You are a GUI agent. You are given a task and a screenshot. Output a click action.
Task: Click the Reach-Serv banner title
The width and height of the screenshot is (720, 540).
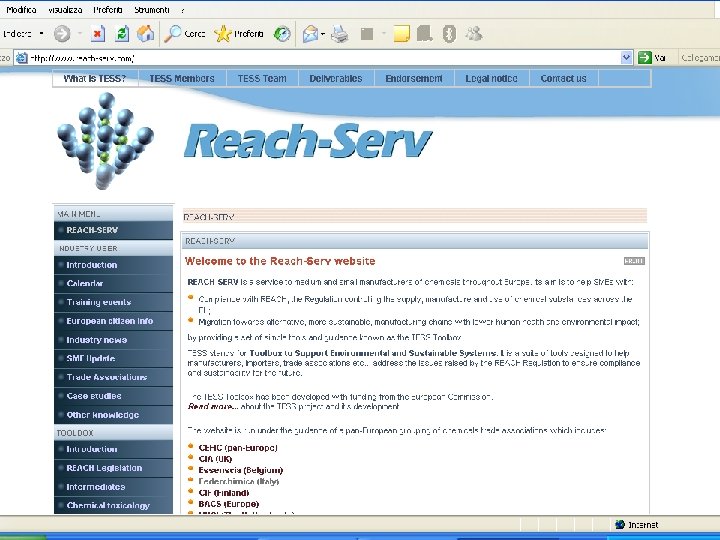coord(308,141)
